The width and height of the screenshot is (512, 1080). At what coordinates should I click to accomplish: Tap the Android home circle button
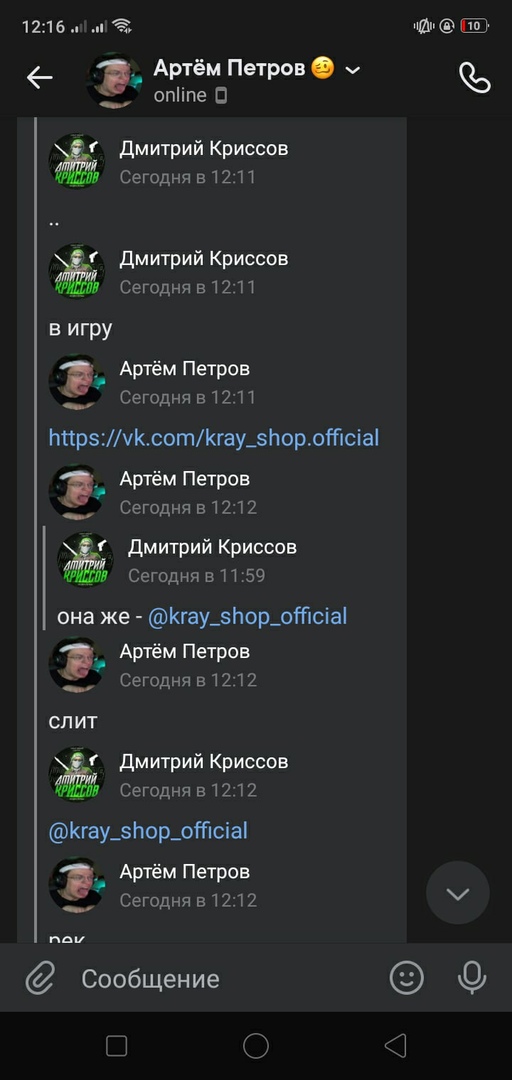(256, 1047)
